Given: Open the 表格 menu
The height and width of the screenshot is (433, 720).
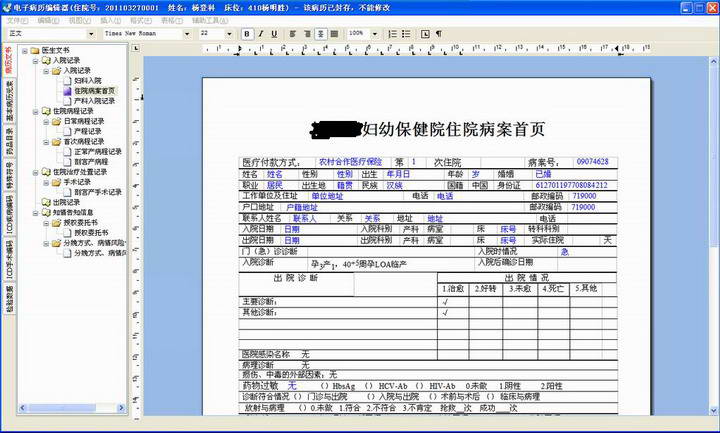Looking at the screenshot, I should (172, 21).
